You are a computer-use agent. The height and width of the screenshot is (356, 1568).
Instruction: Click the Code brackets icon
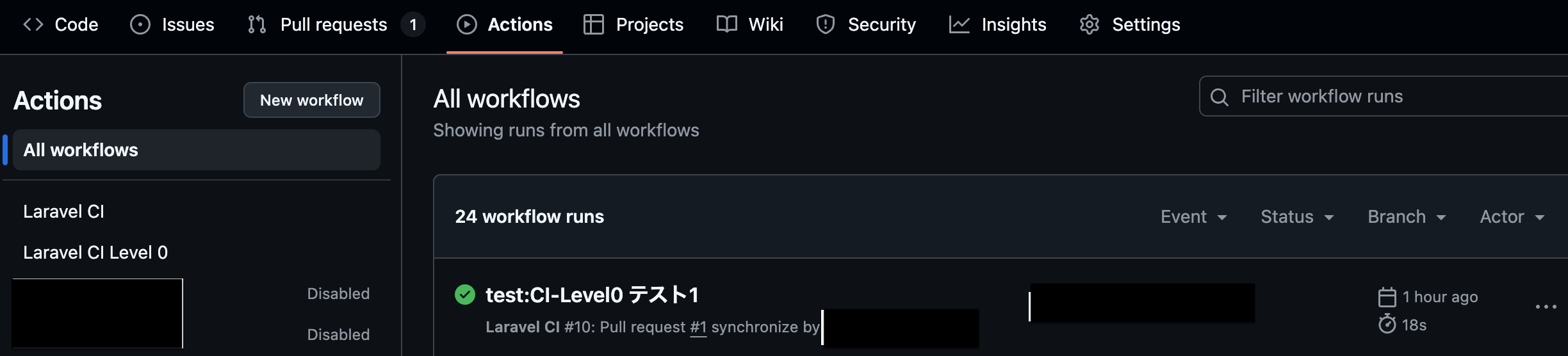[x=33, y=24]
